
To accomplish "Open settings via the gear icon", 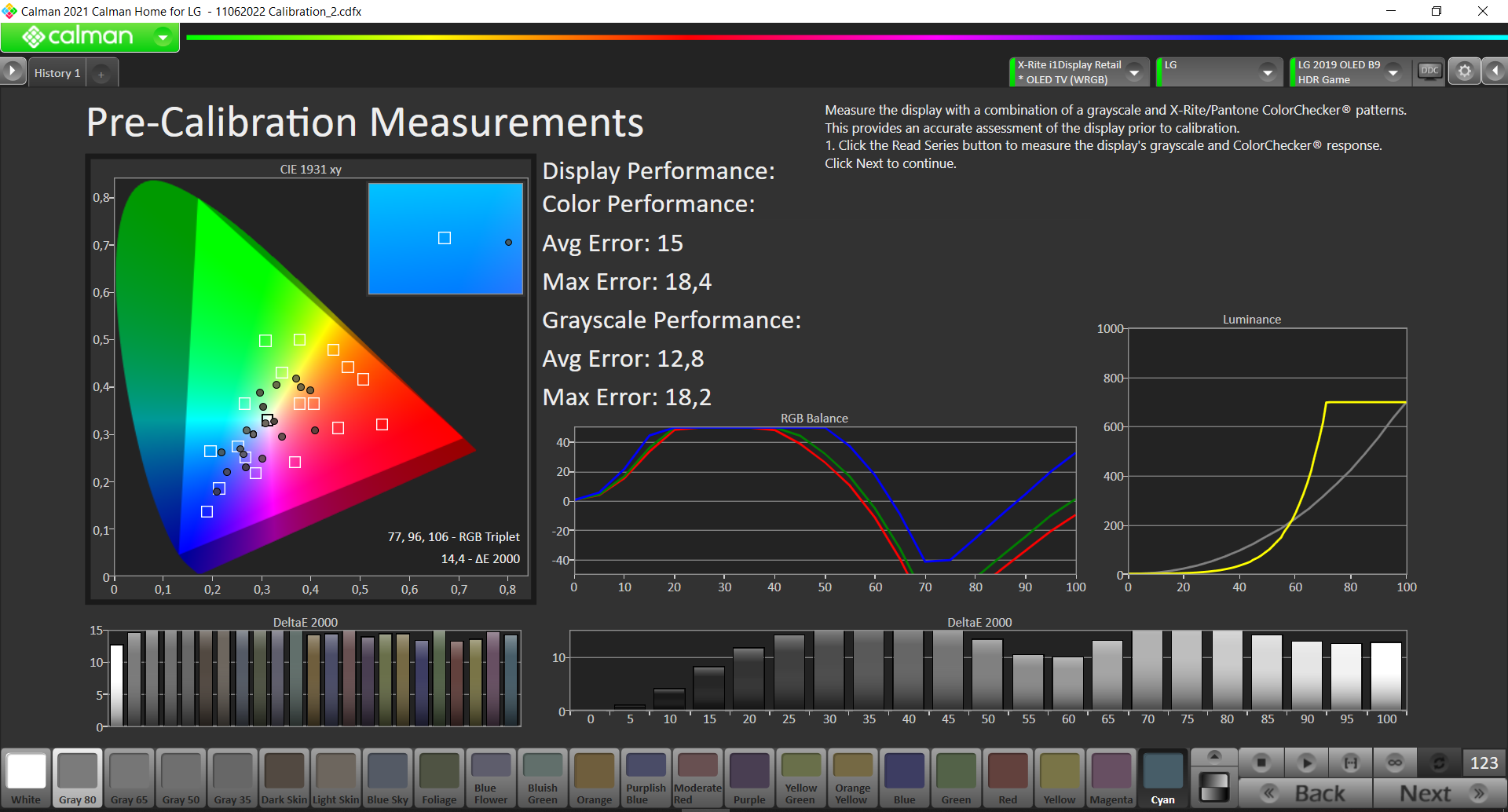I will 1465,71.
